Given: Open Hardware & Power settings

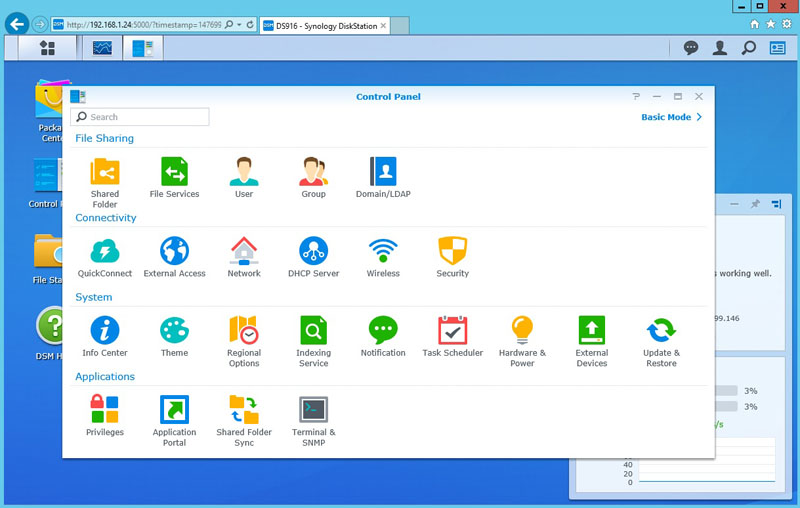Looking at the screenshot, I should click(x=522, y=342).
